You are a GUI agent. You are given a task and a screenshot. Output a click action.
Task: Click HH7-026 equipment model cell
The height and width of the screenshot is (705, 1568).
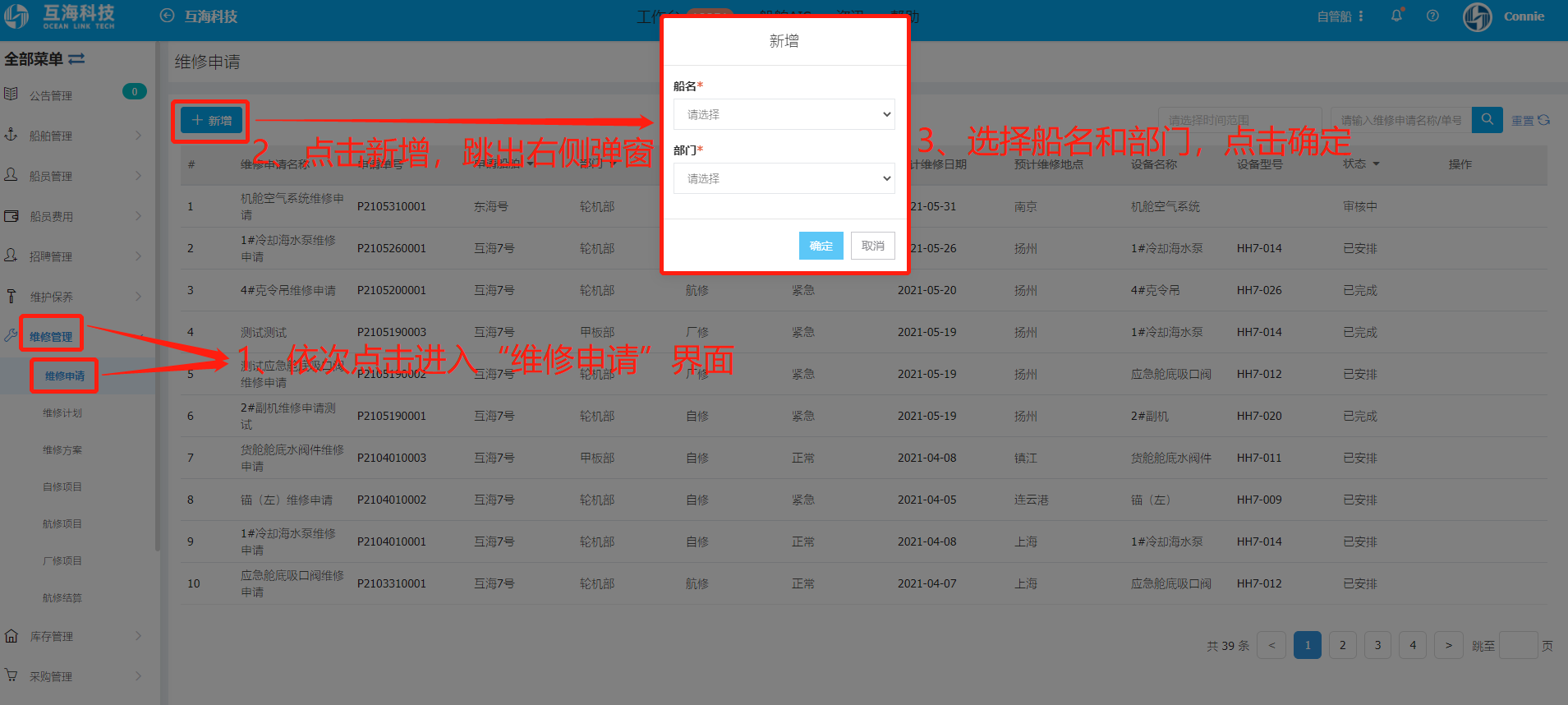(1259, 290)
